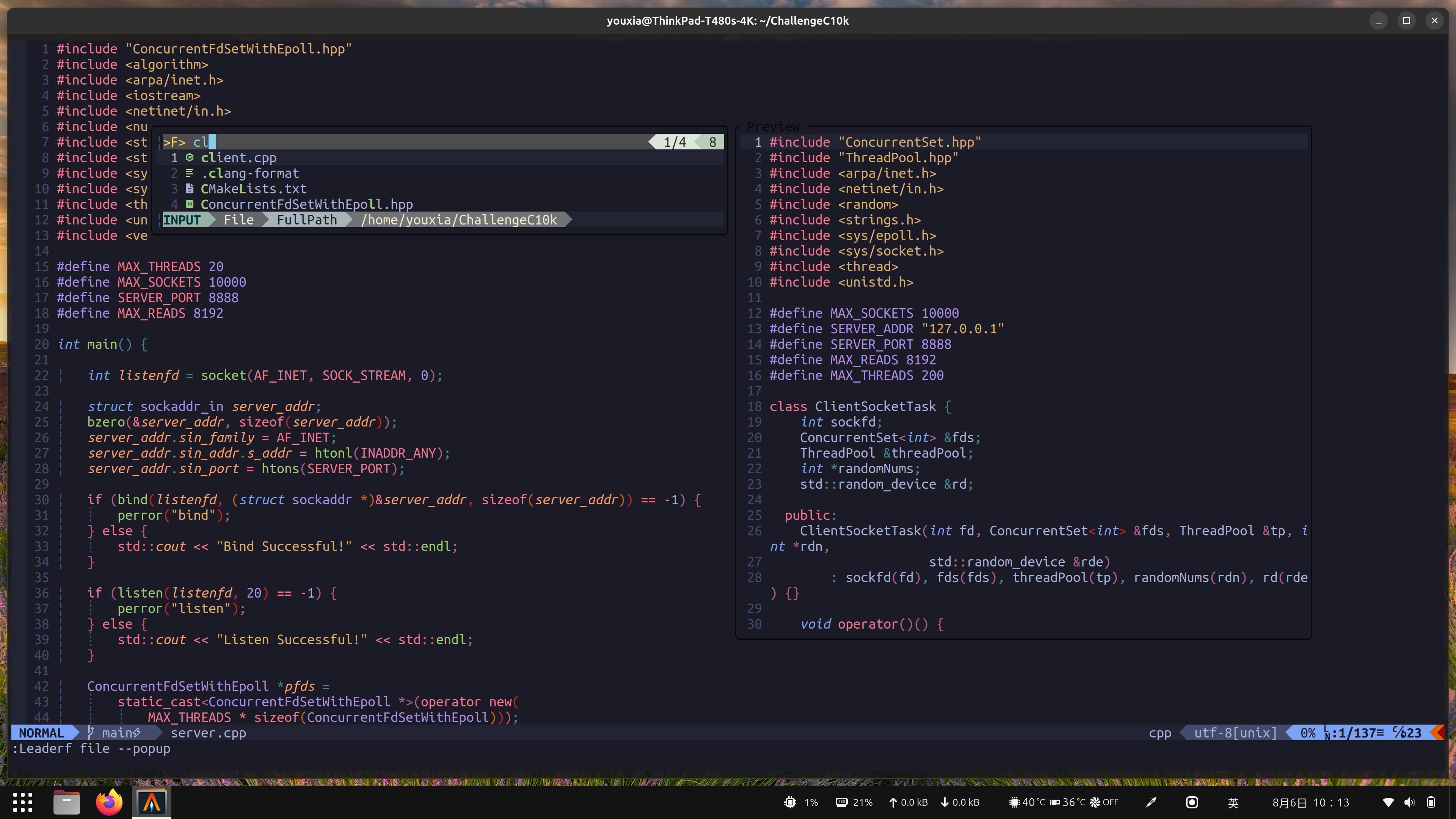
Task: Switch input method via the 英 indicator
Action: [x=1233, y=802]
